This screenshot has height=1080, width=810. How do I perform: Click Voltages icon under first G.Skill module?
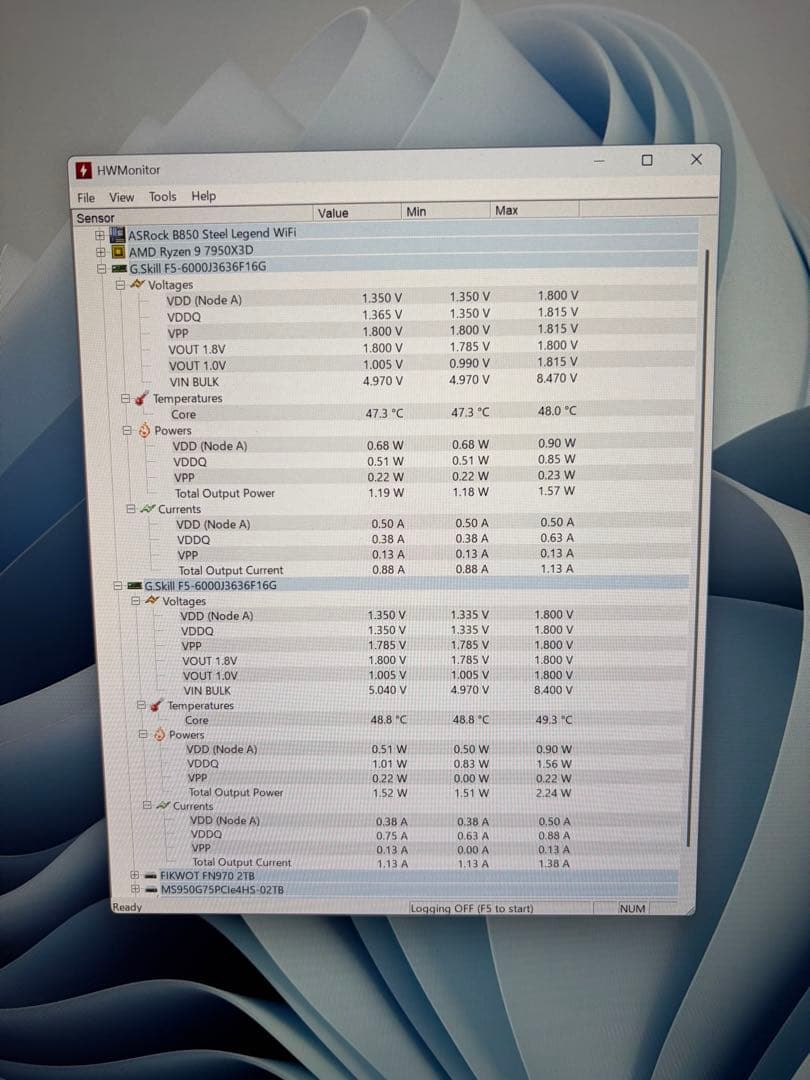point(137,284)
